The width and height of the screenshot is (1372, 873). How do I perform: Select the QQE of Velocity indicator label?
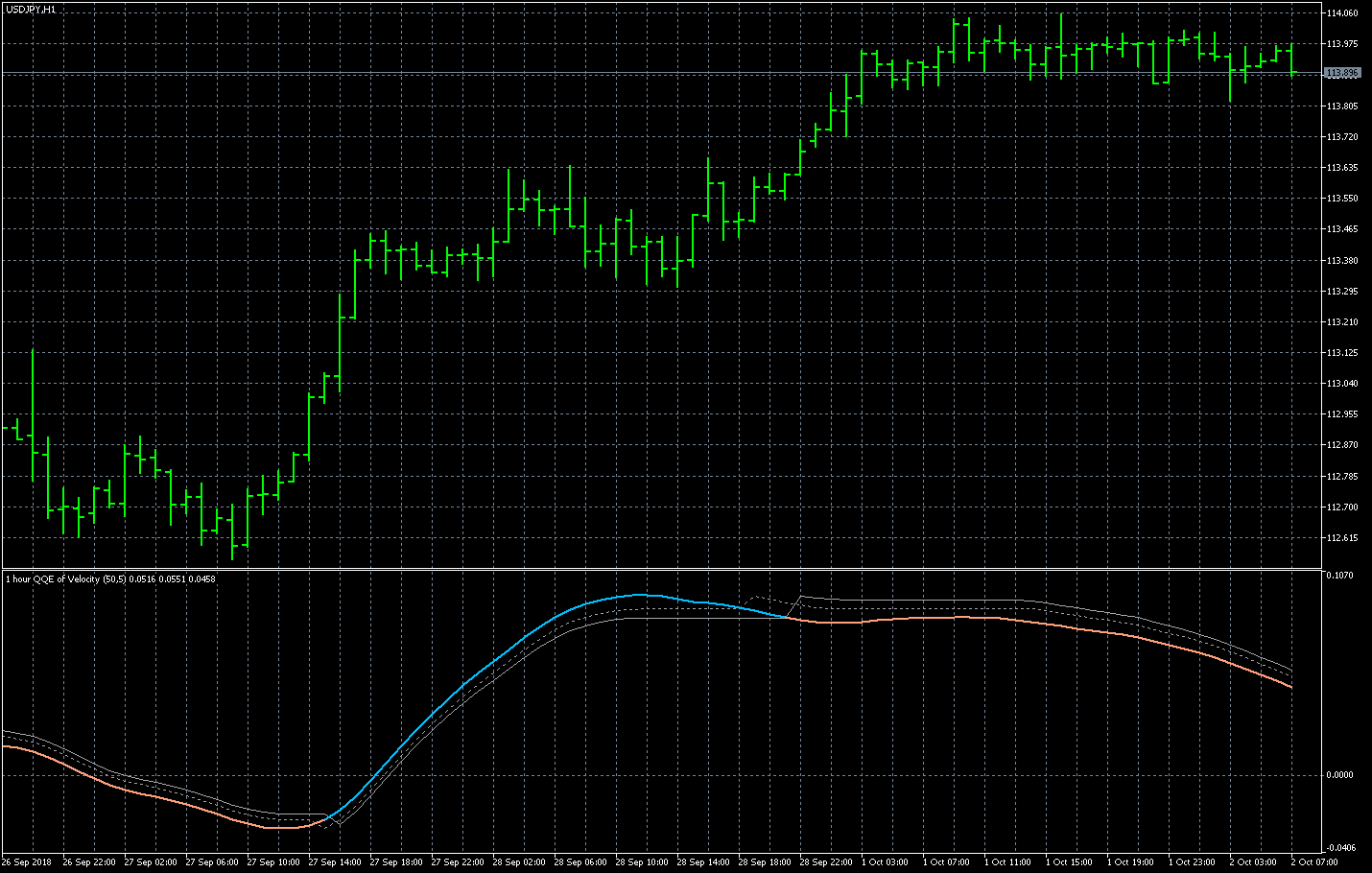(110, 578)
